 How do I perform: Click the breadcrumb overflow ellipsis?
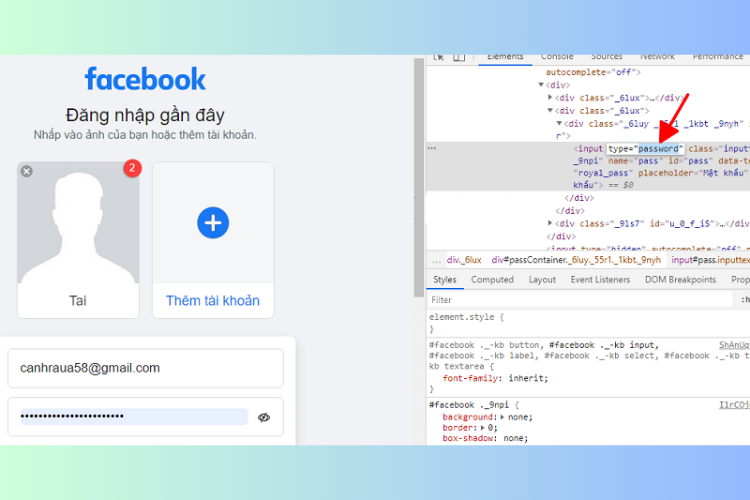436,261
